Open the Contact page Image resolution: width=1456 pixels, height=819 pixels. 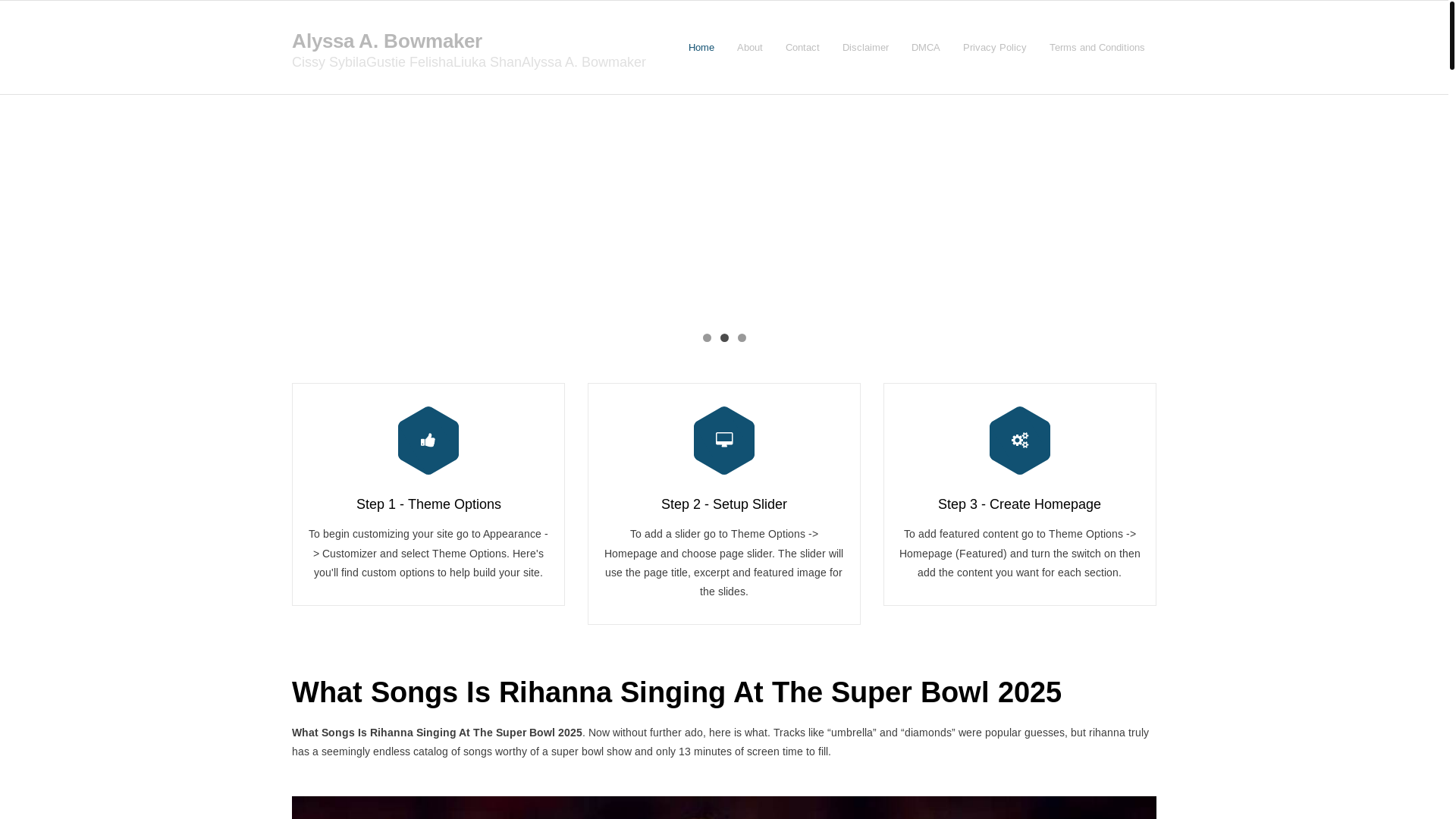[802, 48]
